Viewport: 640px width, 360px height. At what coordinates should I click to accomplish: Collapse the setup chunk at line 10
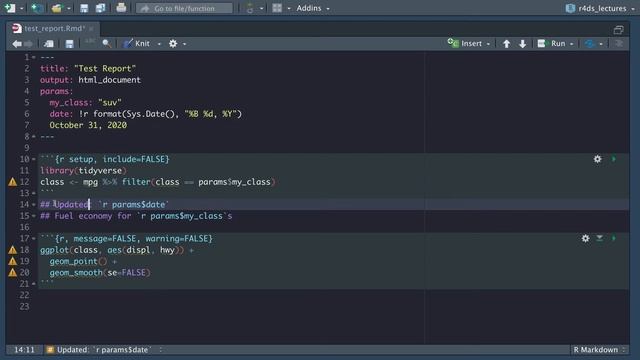pos(34,159)
